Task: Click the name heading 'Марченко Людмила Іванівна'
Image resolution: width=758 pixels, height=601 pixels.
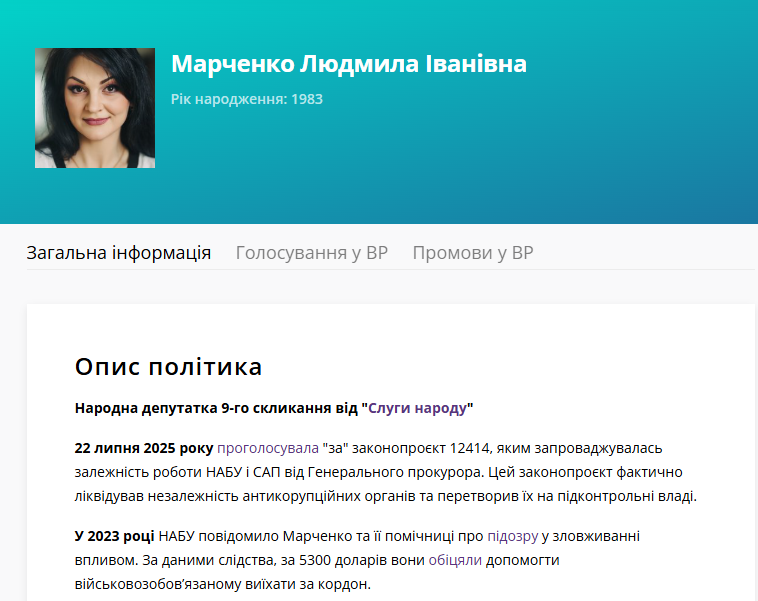Action: [348, 64]
